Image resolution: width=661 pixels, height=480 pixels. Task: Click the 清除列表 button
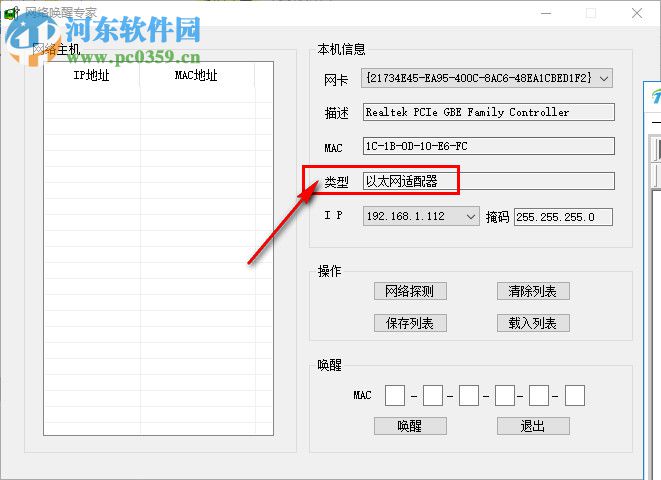[533, 291]
